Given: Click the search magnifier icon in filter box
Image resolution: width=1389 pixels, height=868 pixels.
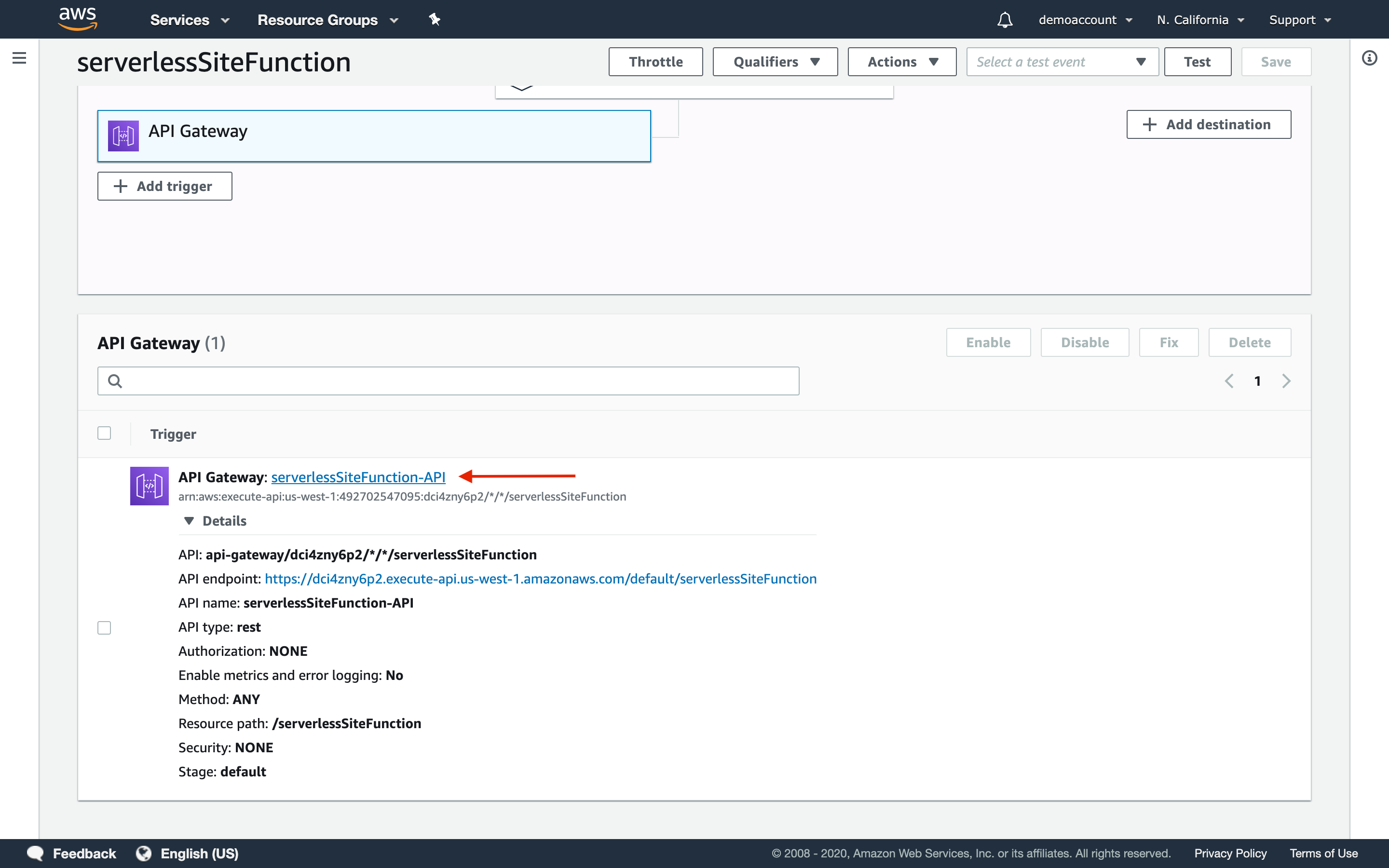Looking at the screenshot, I should [x=115, y=381].
